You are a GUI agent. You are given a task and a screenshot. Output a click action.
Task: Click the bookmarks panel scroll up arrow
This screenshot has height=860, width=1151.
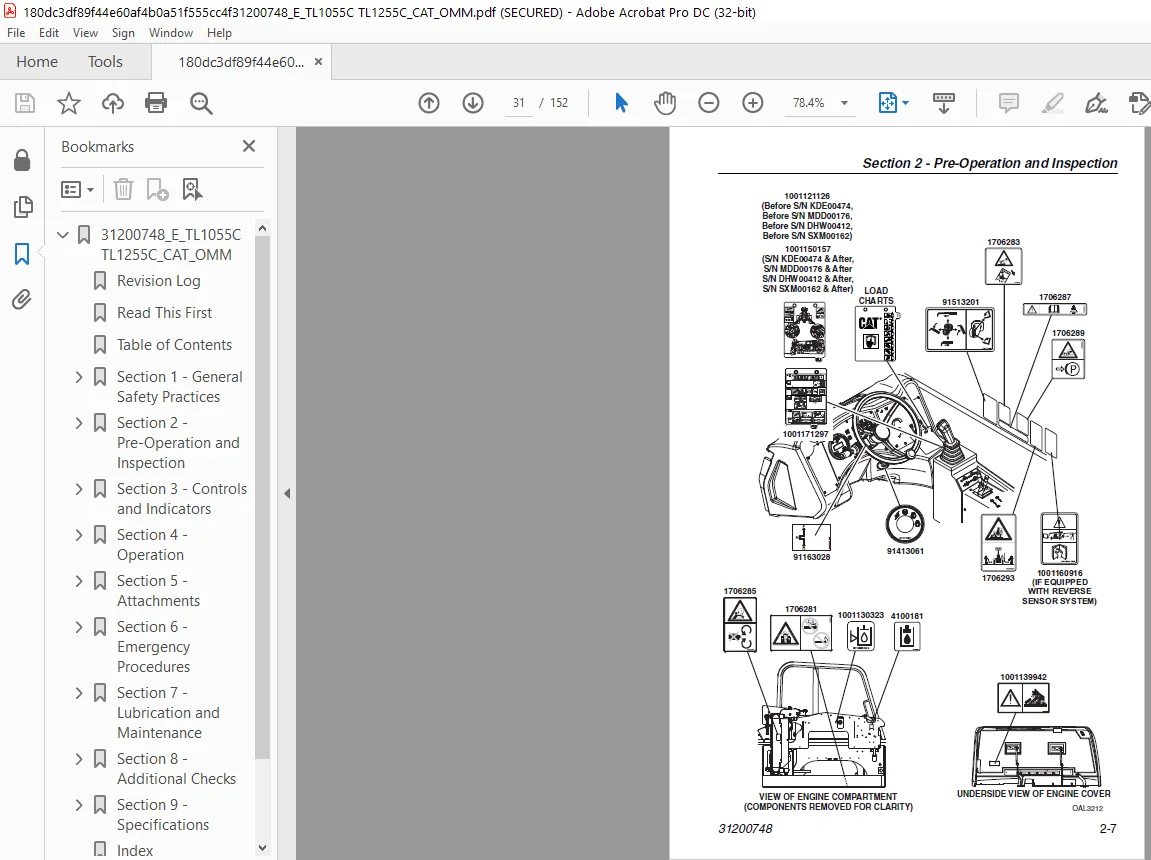coord(263,228)
